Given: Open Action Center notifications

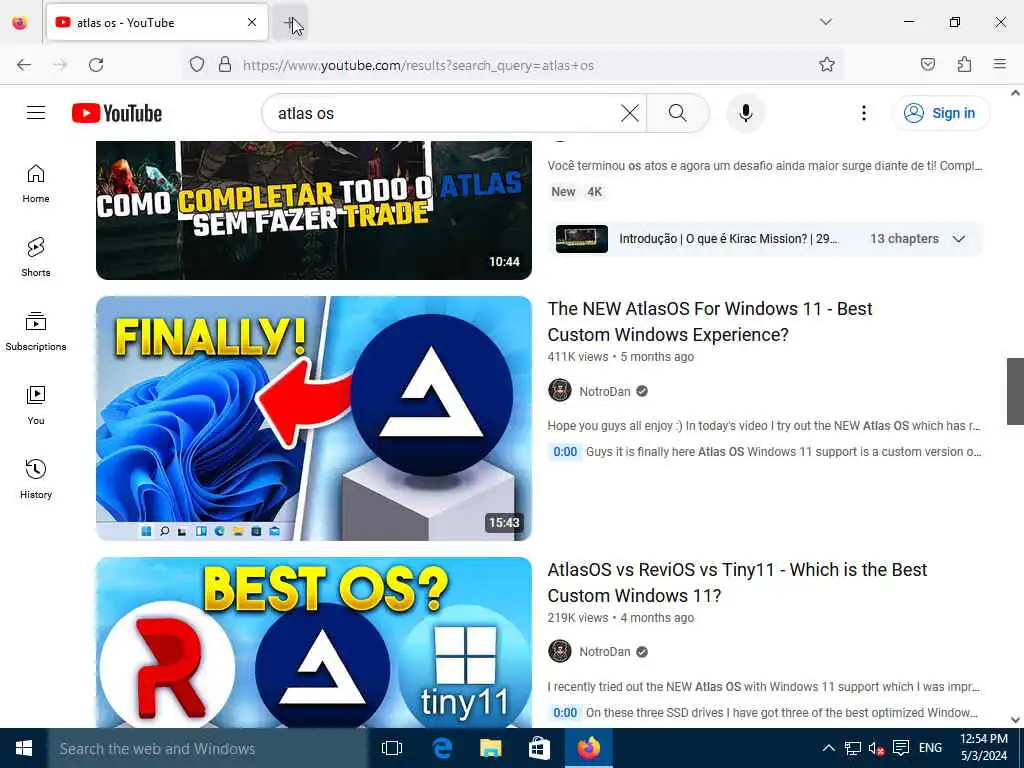Looking at the screenshot, I should pos(901,748).
